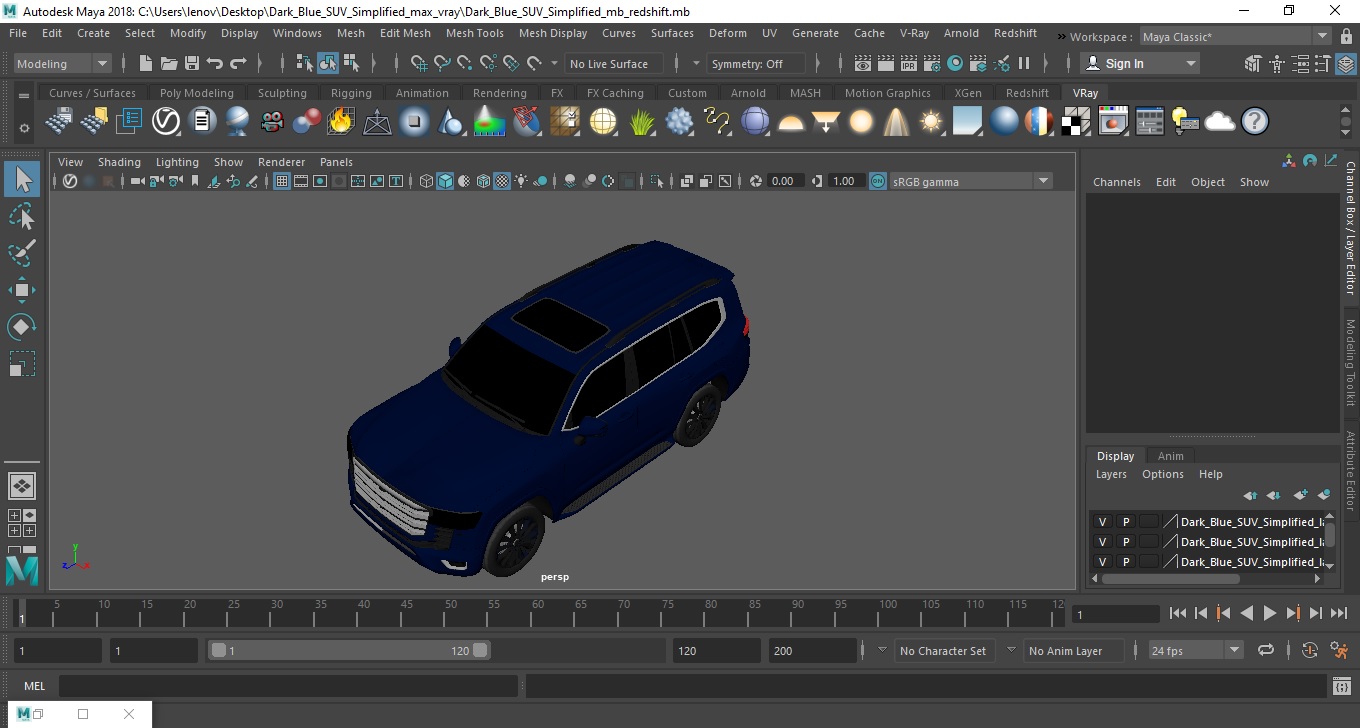
Task: Toggle playback P of second layer
Action: 1126,542
